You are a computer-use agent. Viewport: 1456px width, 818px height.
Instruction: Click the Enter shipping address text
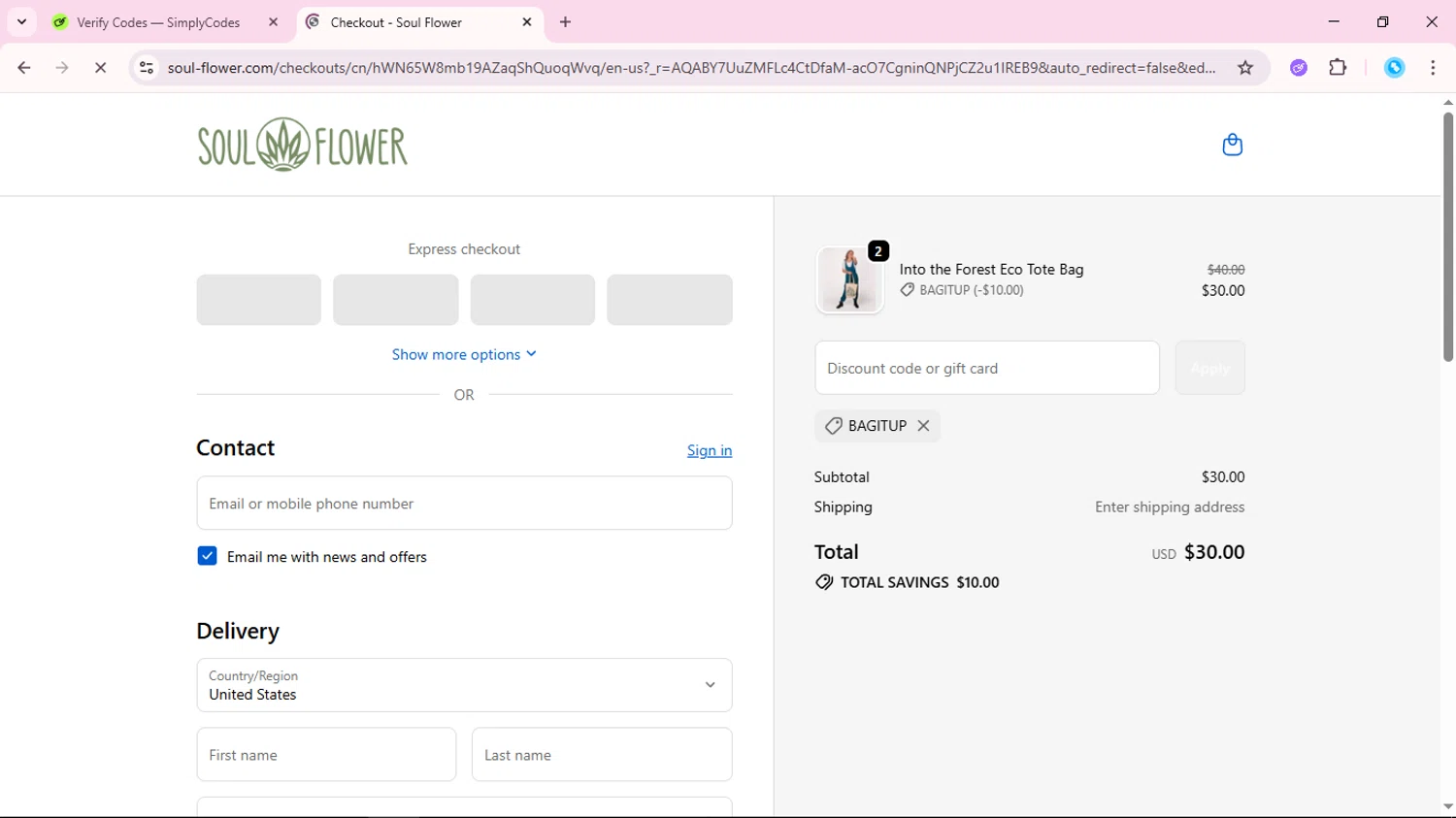[1170, 507]
